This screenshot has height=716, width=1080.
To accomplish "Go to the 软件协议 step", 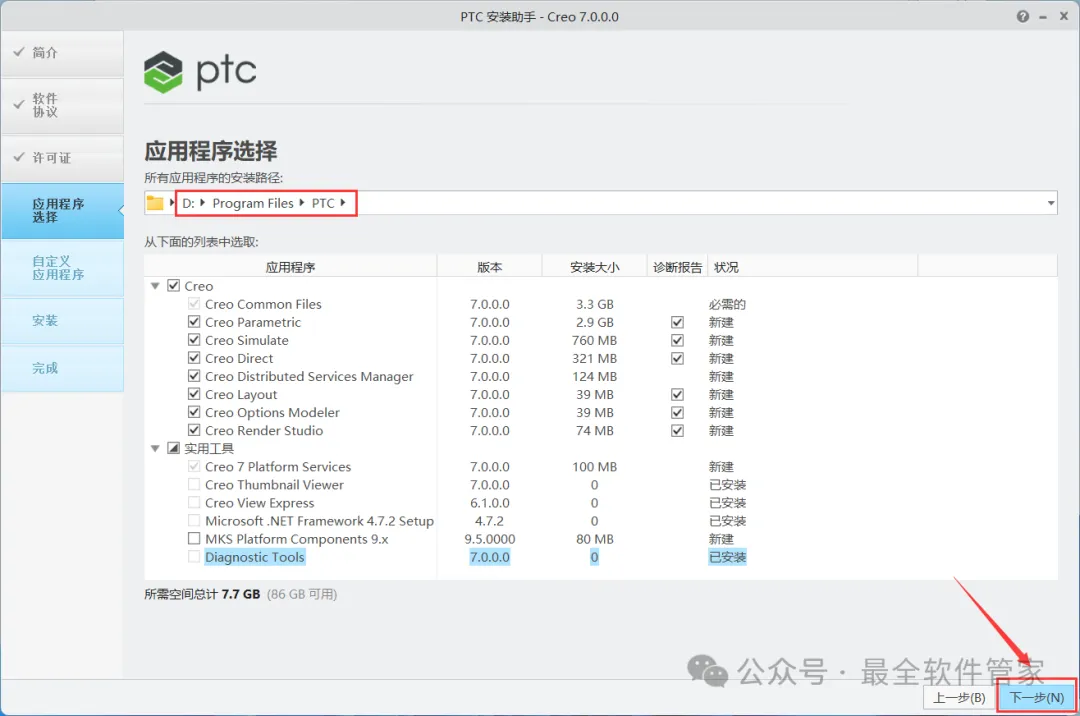I will [63, 105].
